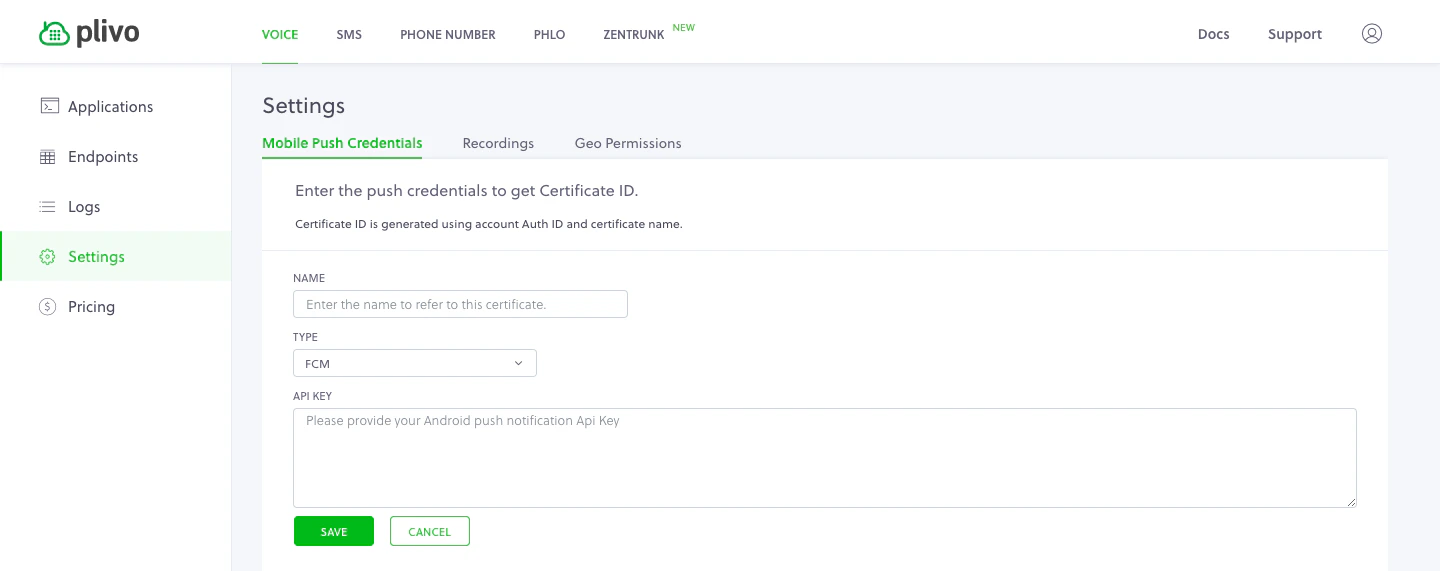The height and width of the screenshot is (571, 1440).
Task: Select Settings in the sidebar
Action: pos(116,256)
